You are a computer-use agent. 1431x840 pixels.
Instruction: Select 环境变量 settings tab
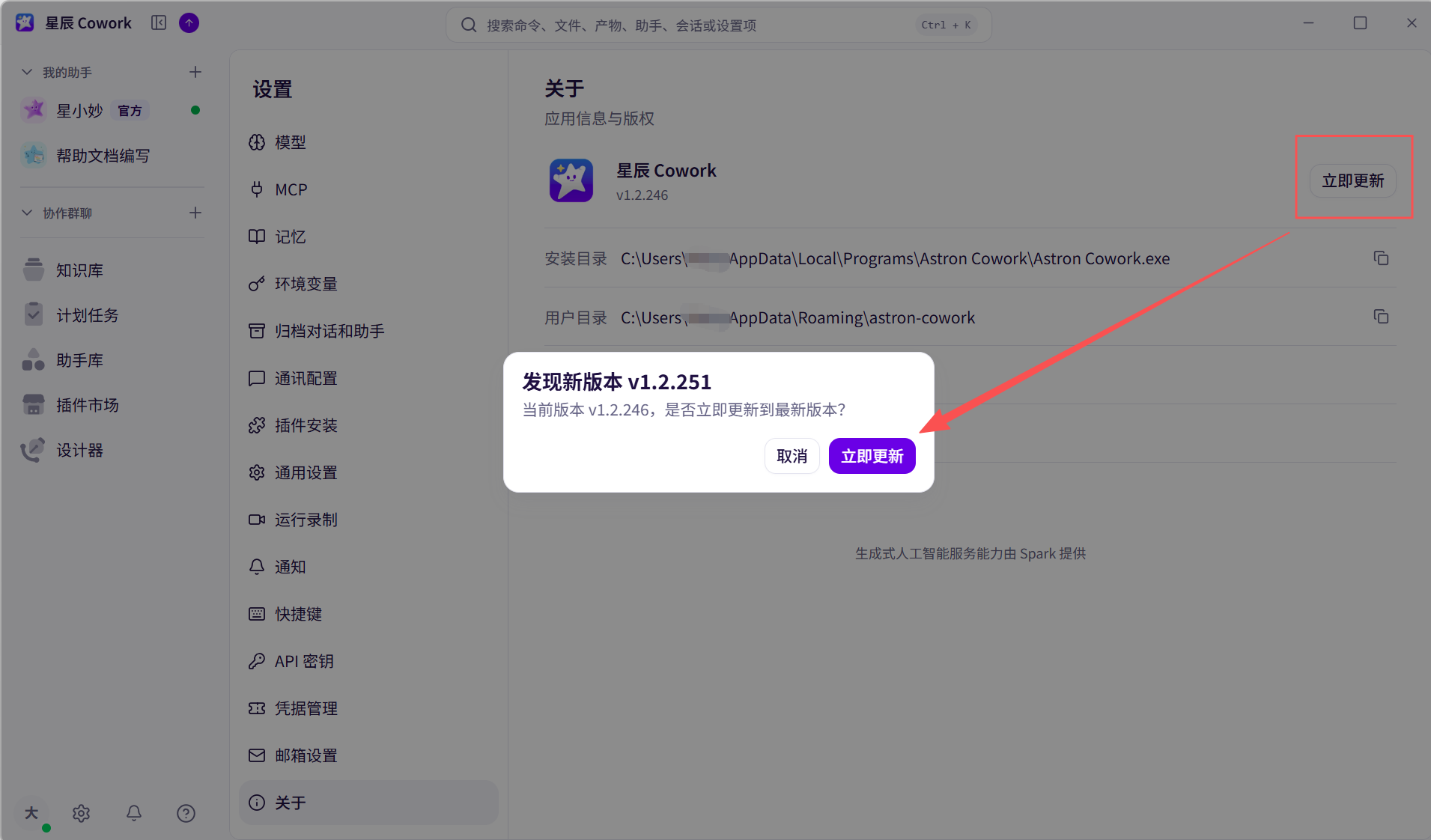368,284
